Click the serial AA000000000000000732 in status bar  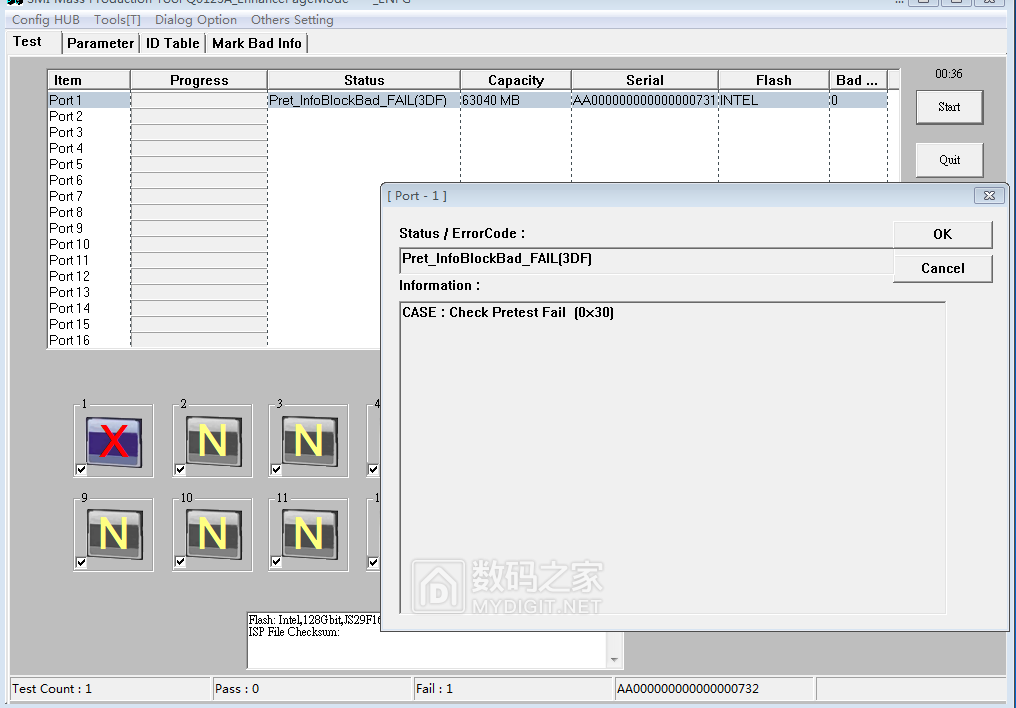(713, 689)
